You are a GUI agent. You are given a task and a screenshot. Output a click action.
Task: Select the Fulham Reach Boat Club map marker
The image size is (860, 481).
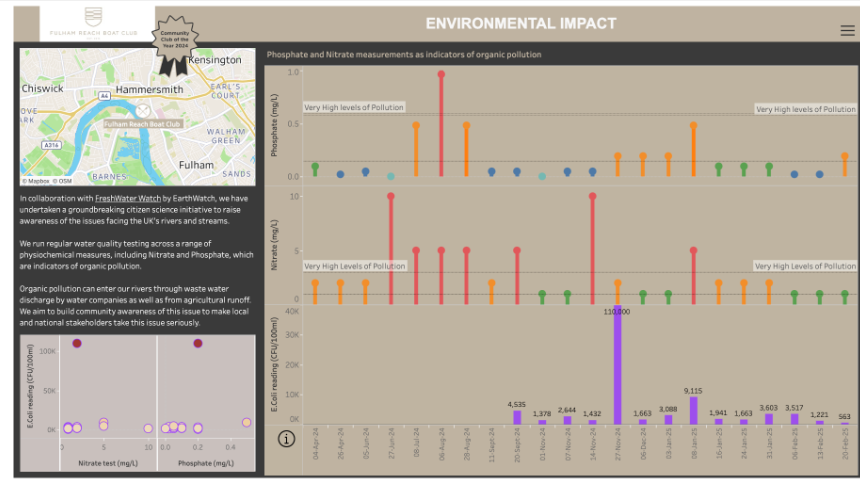[x=143, y=111]
